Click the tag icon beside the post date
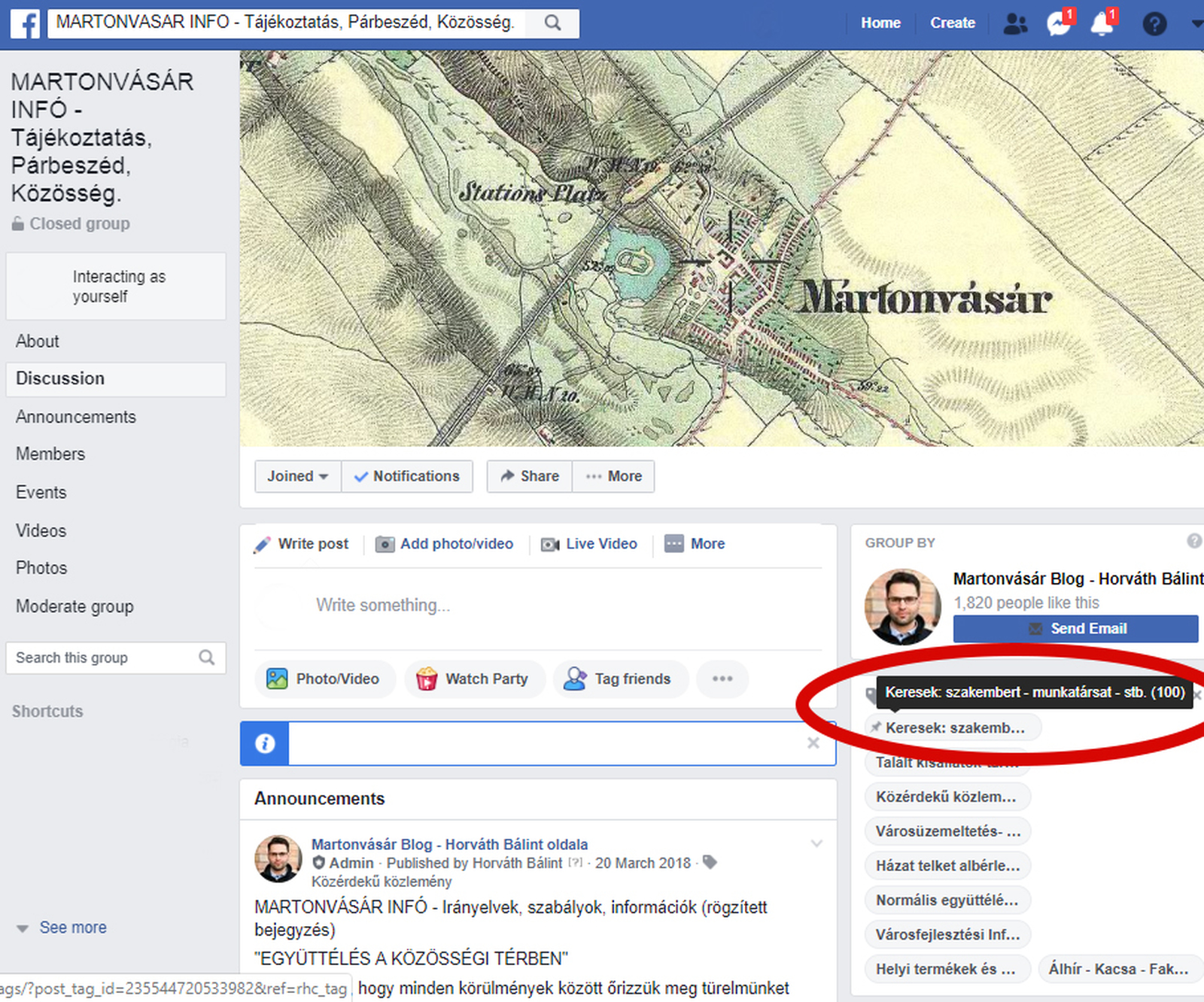This screenshot has width=1204, height=1002. pos(710,862)
